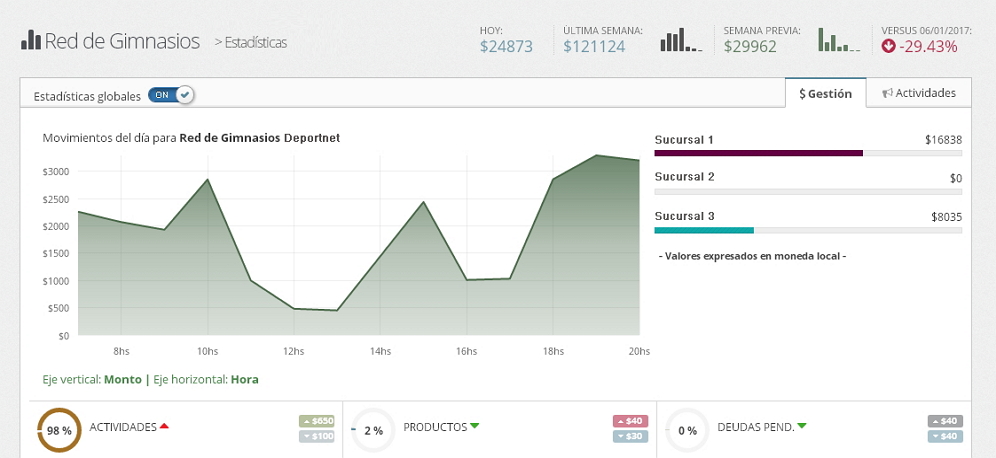
Task: Click the $650 green badge in Actividades
Action: (x=317, y=421)
